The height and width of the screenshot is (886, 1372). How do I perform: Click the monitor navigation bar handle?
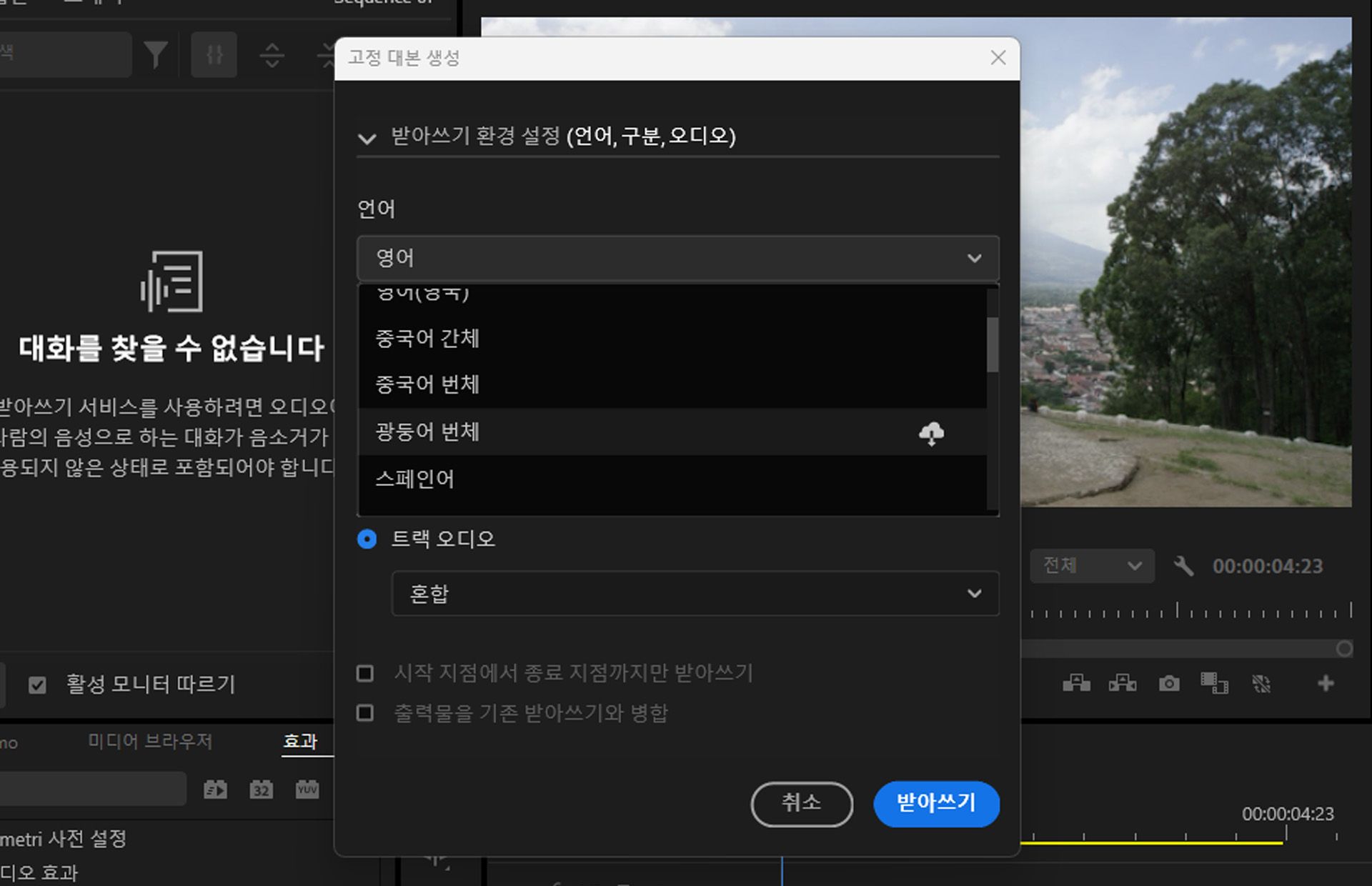1342,649
